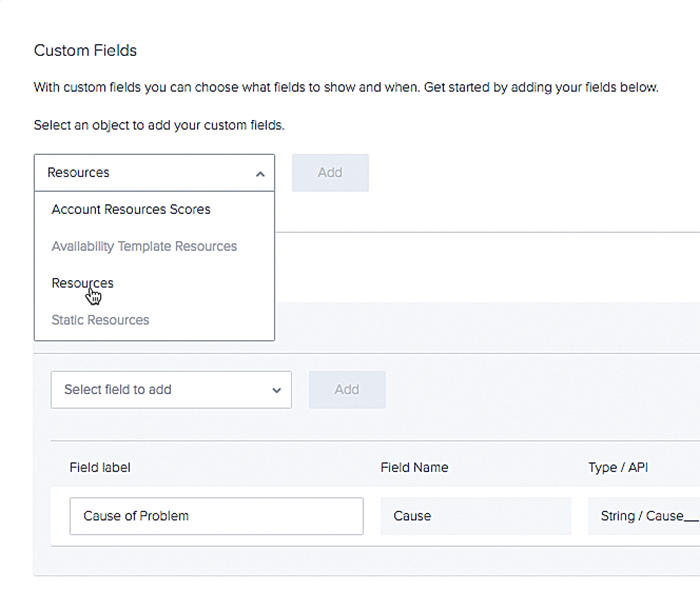Click the Field Name column header
Viewport: 700px width, 611px height.
coord(414,467)
